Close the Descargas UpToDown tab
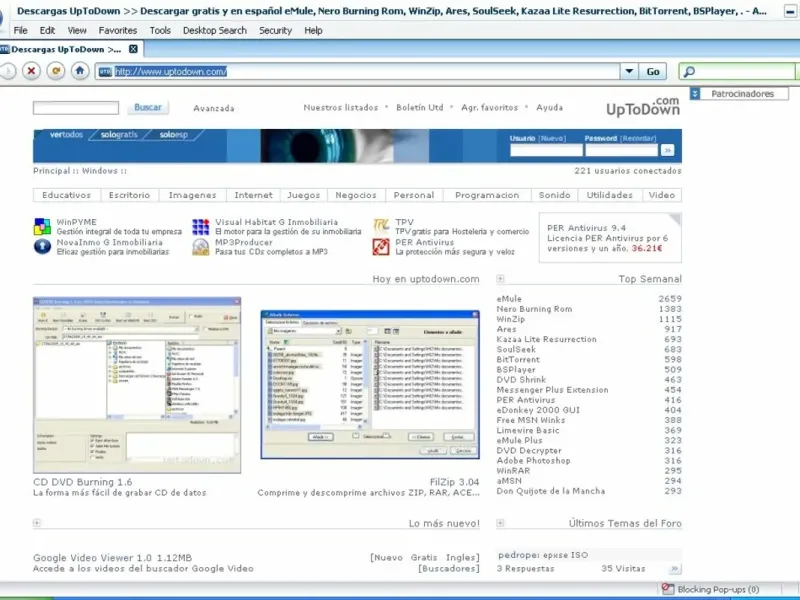This screenshot has height=600, width=800. 133,49
